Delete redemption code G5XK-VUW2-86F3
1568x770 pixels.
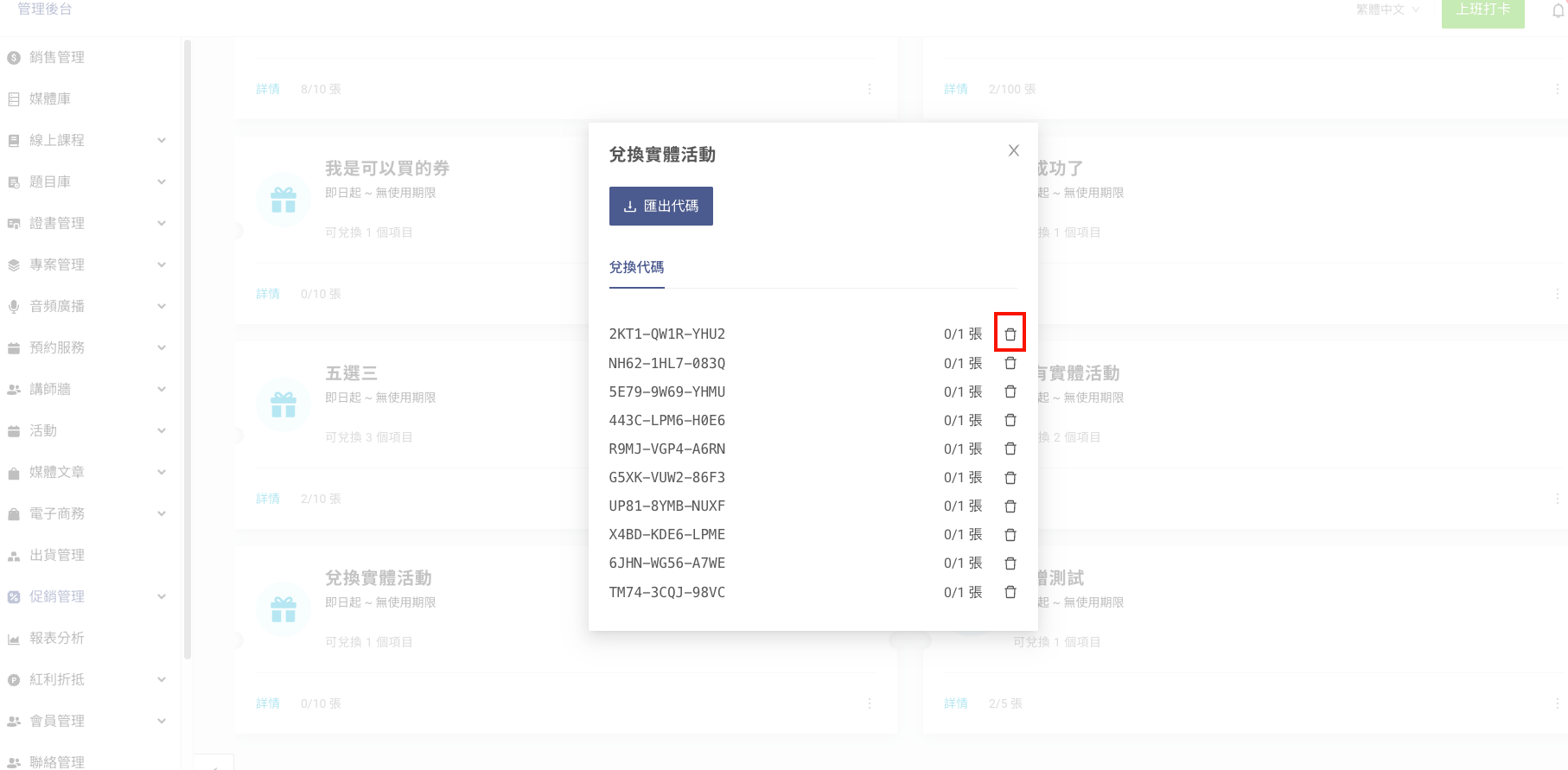[x=1010, y=477]
